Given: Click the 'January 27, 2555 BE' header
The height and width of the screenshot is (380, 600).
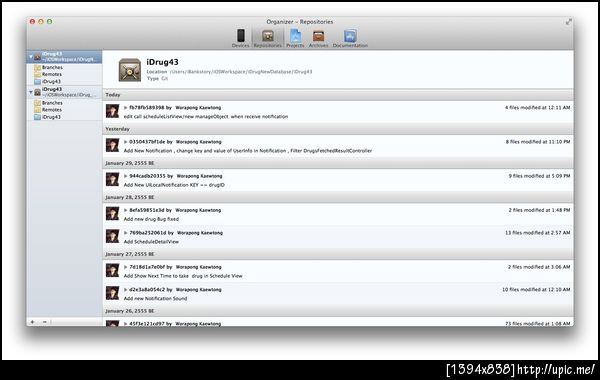Looking at the screenshot, I should 338,254.
